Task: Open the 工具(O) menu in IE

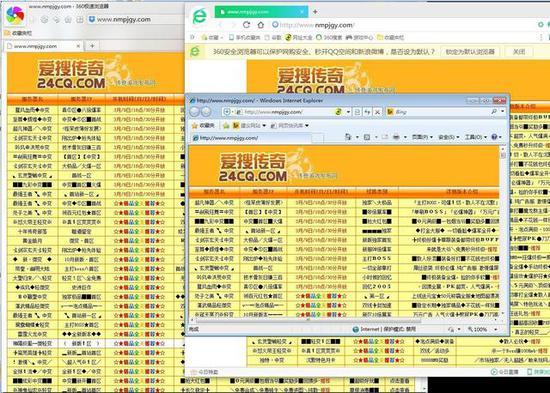Action: point(475,137)
